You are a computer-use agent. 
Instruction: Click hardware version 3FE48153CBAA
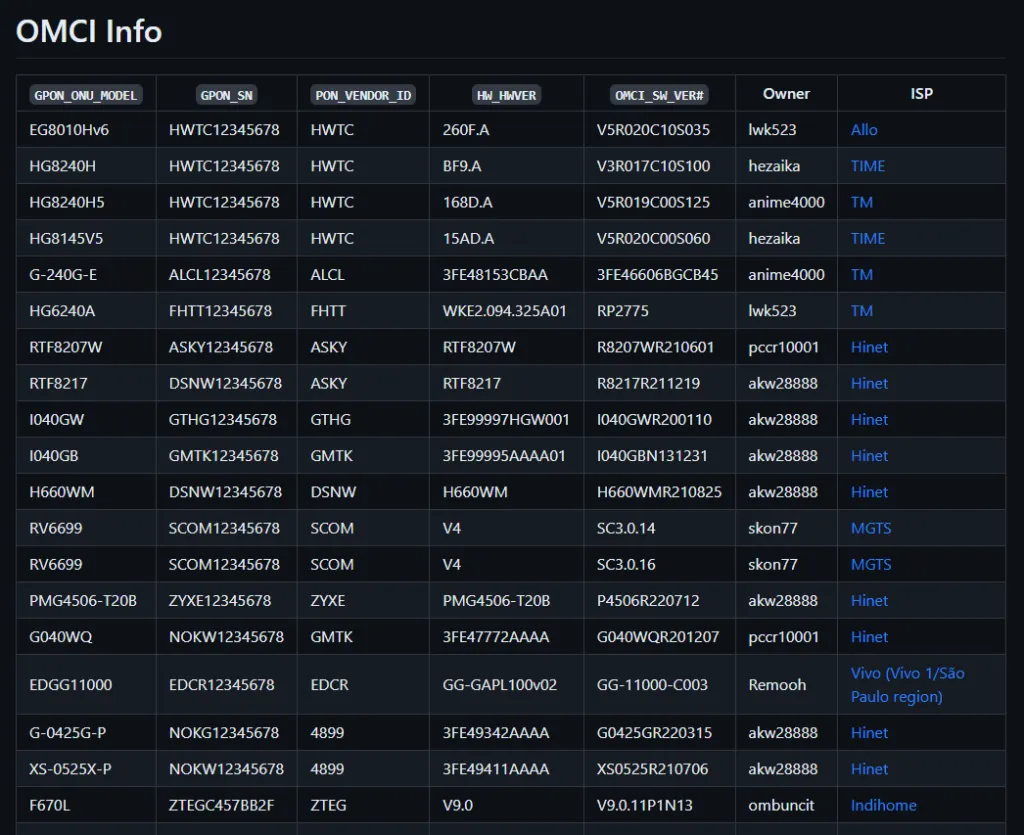(495, 275)
